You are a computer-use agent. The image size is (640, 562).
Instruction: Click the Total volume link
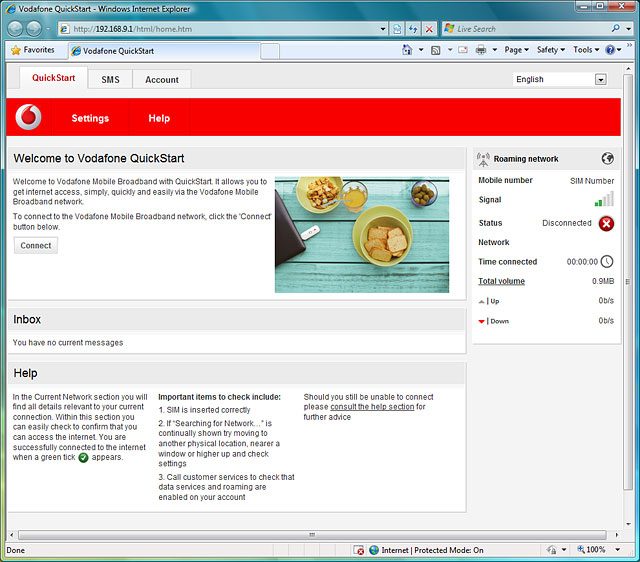(501, 281)
